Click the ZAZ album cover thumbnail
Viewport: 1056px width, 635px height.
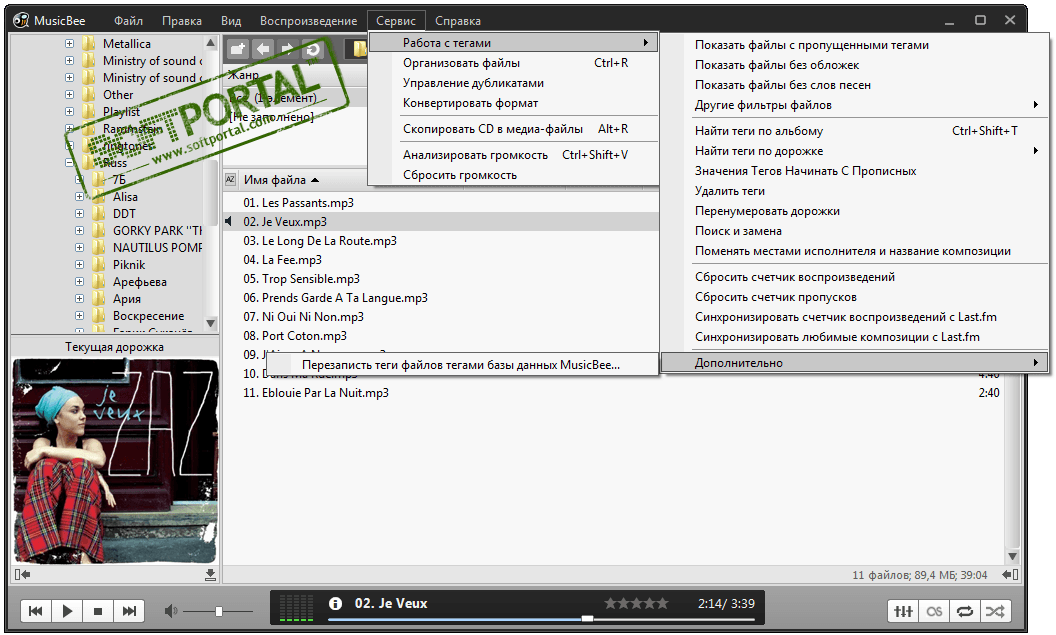coord(115,461)
